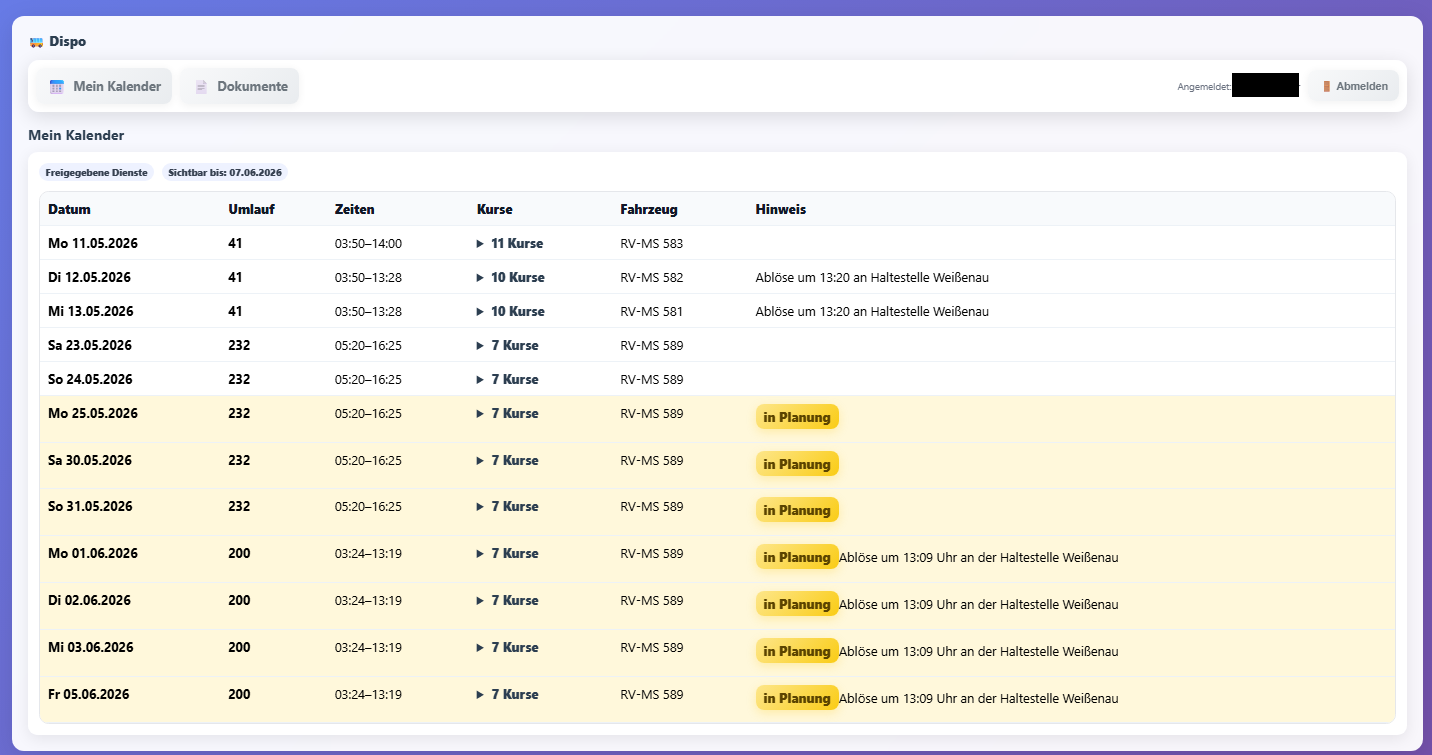The height and width of the screenshot is (755, 1432).
Task: Click Umlauf 232 on So 31.05.2026 row
Action: point(239,506)
